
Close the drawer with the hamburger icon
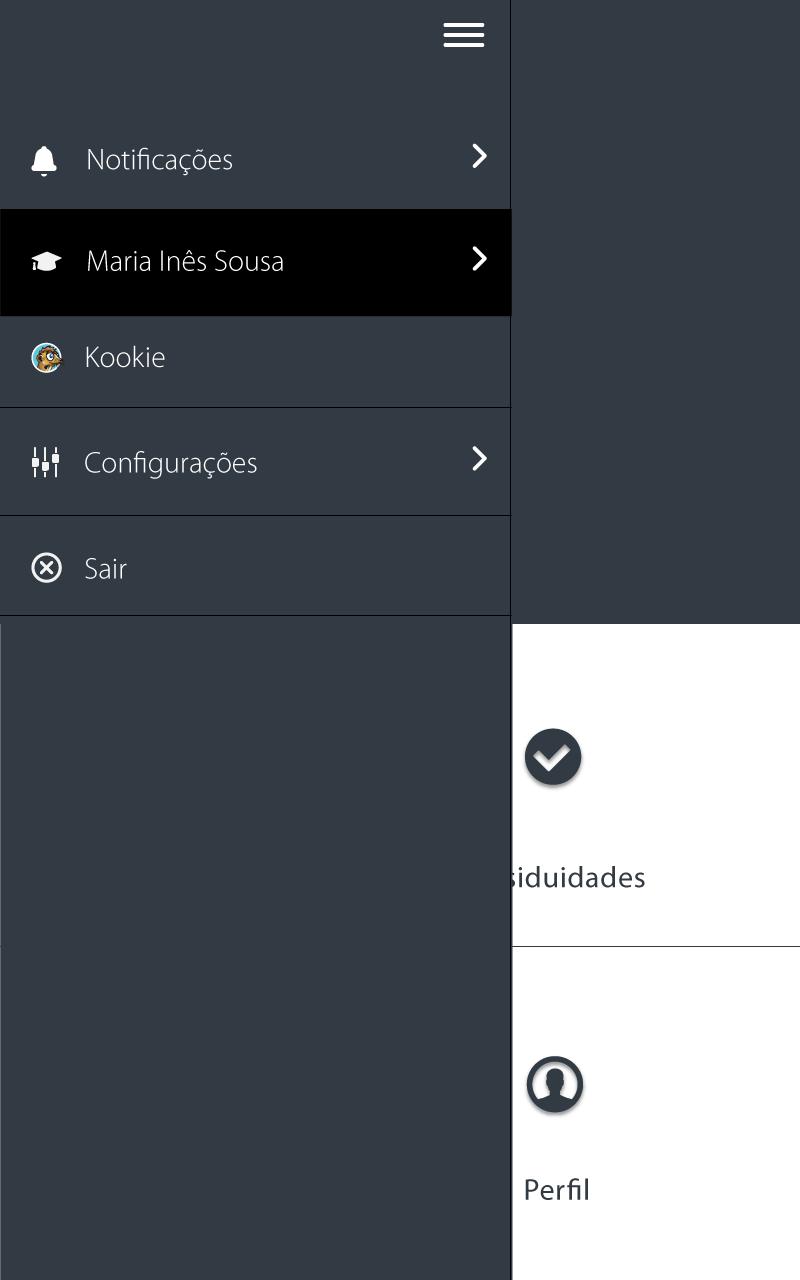[464, 35]
